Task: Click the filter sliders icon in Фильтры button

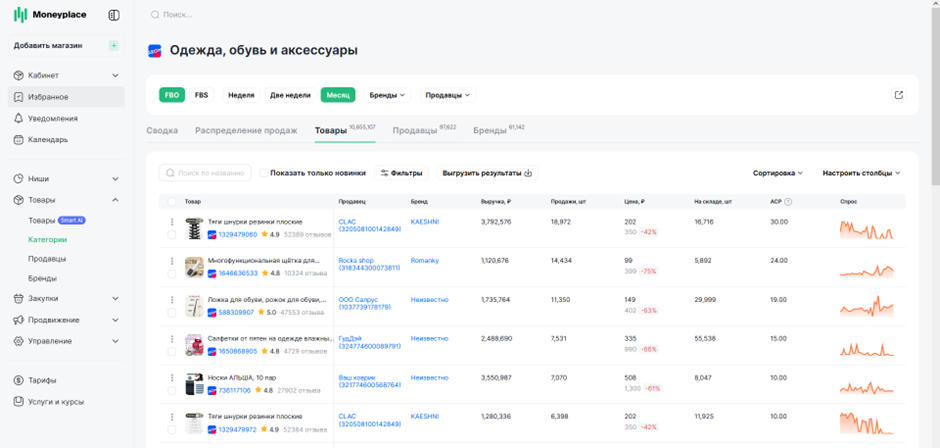Action: (x=384, y=173)
